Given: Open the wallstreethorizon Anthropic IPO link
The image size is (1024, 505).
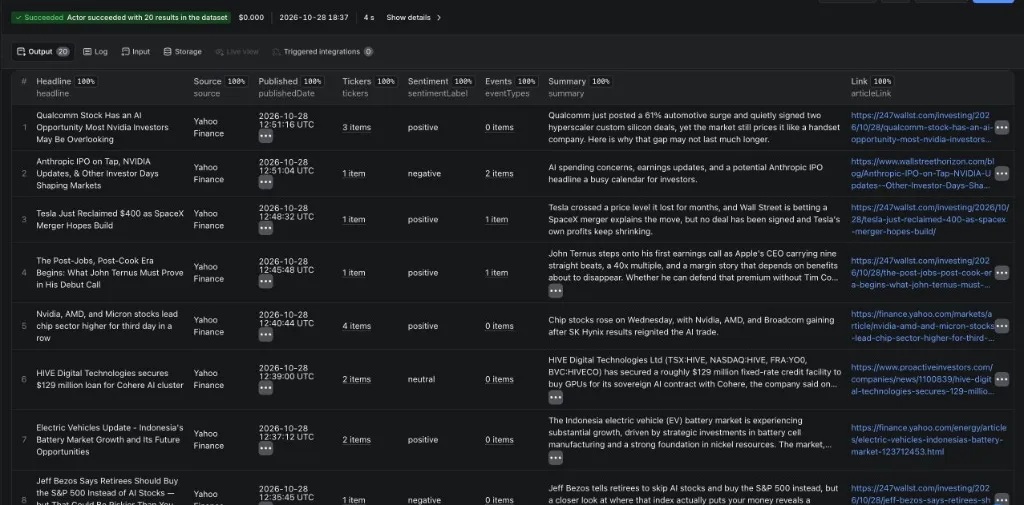Looking at the screenshot, I should point(921,173).
